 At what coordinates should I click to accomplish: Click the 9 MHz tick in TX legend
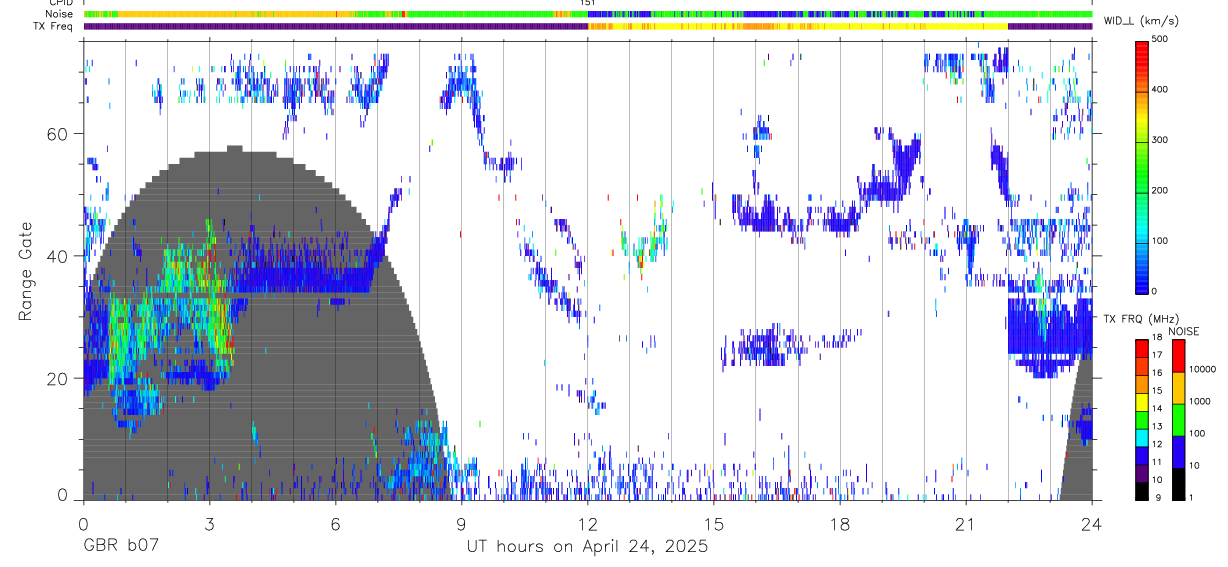1158,497
